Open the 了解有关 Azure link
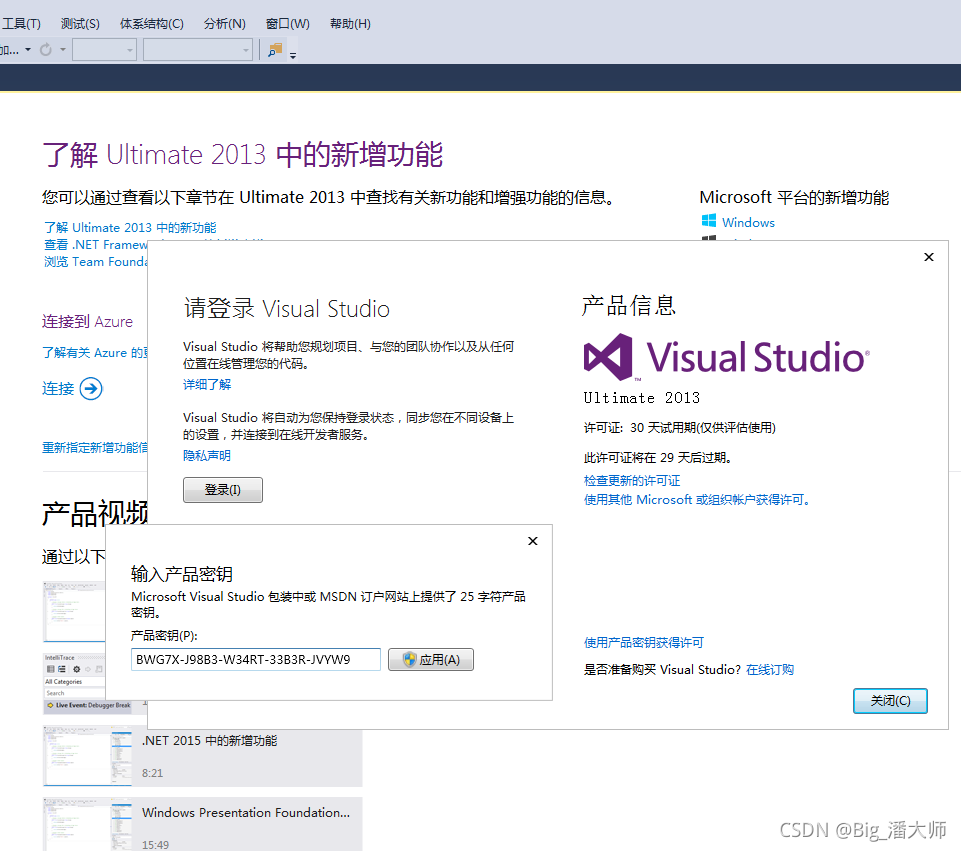961x851 pixels. (94, 353)
